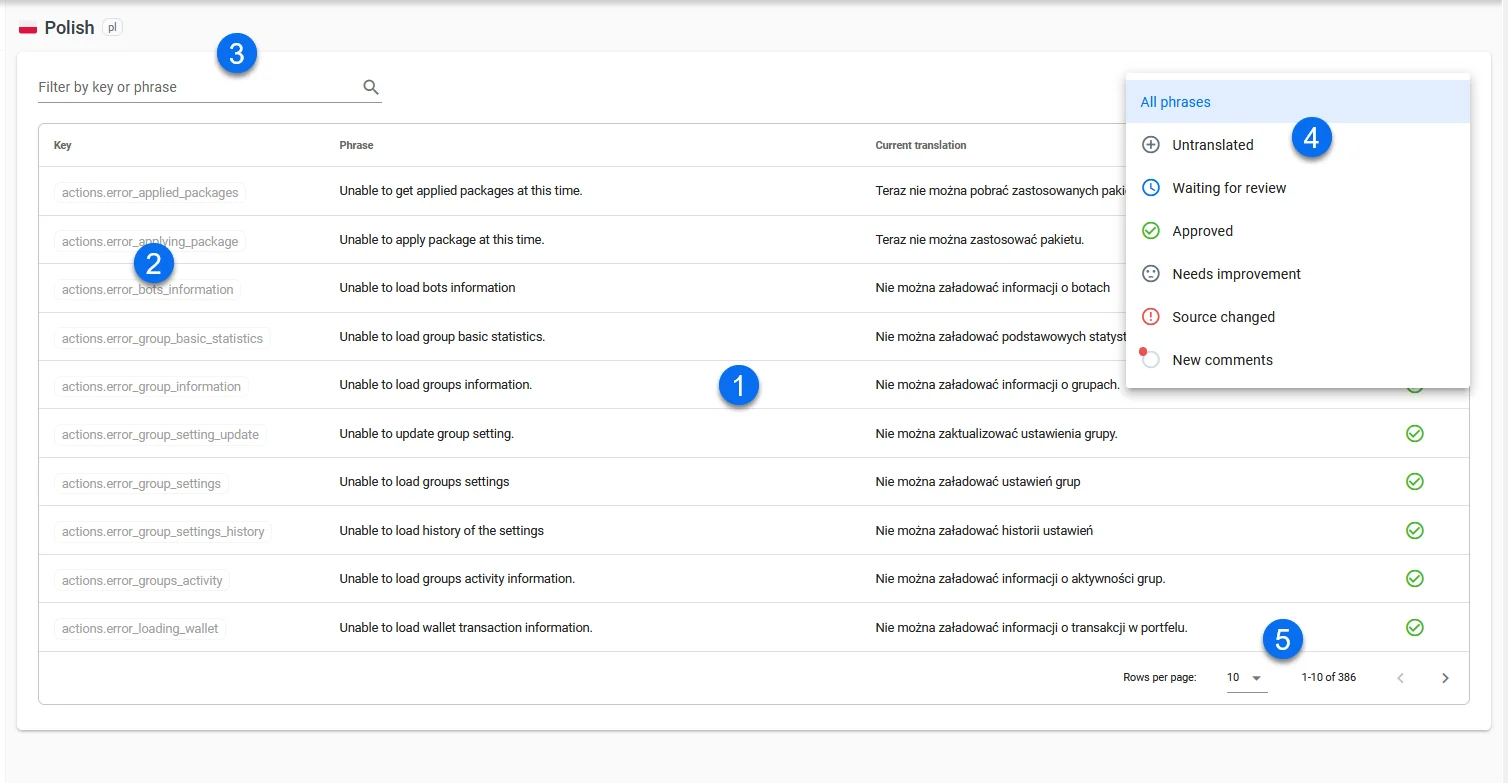Select the All phrases filter option
Screen dimensions: 1508x783
(x=1298, y=102)
